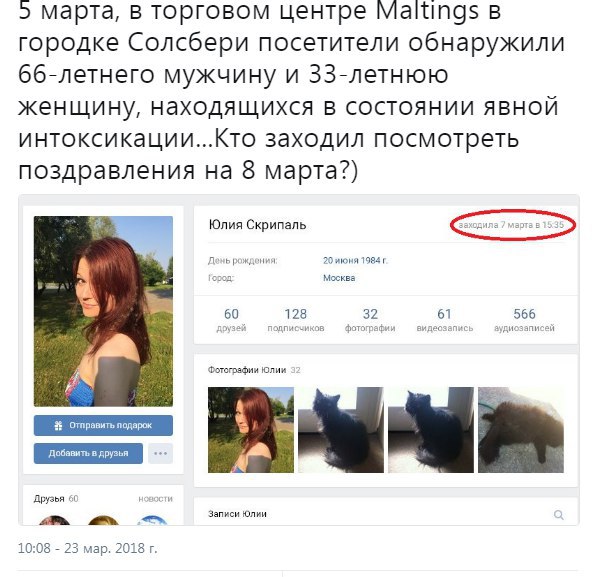Open the 61 видеозапись counter
Image resolution: width=613 pixels, height=577 pixels.
click(x=445, y=320)
